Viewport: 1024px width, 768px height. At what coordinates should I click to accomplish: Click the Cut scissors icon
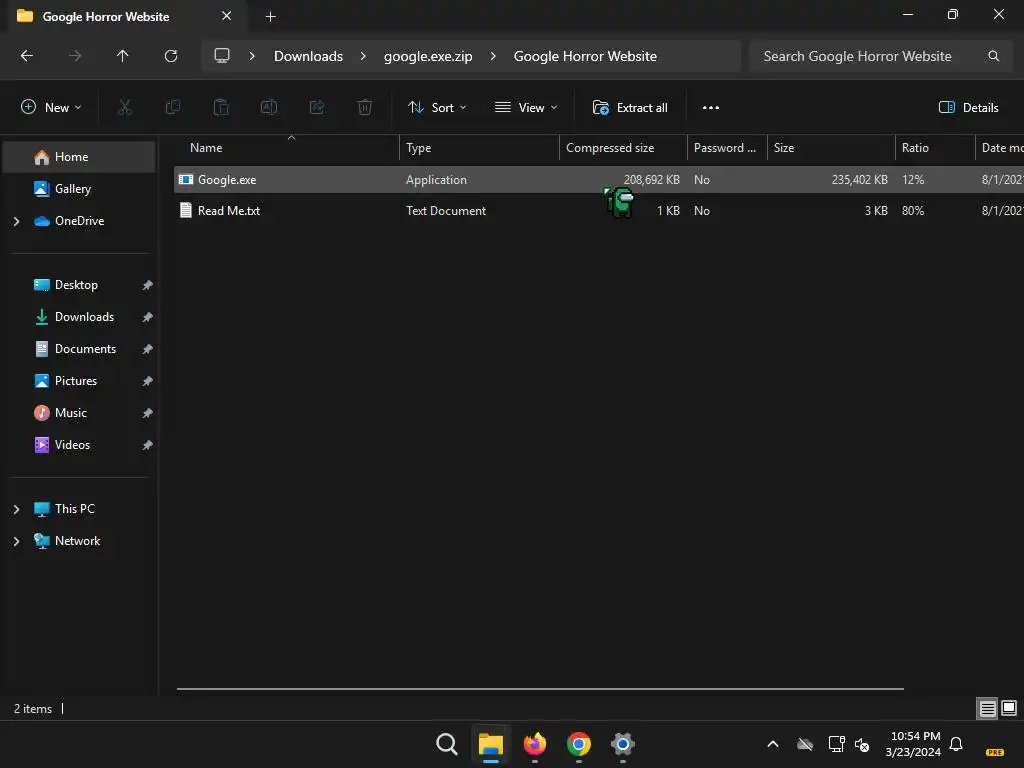pyautogui.click(x=124, y=107)
